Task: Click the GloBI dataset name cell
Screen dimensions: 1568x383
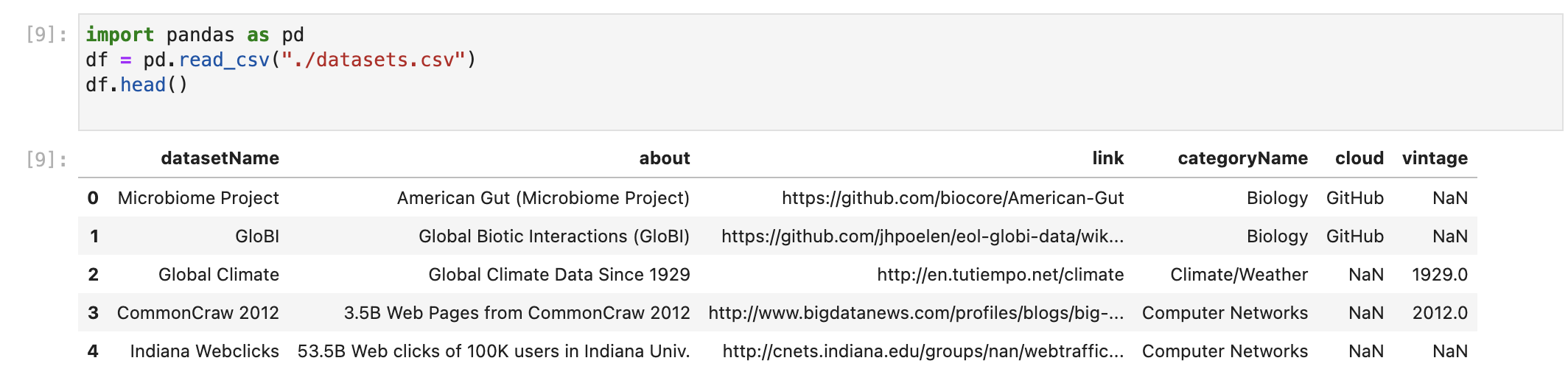Action: point(256,236)
